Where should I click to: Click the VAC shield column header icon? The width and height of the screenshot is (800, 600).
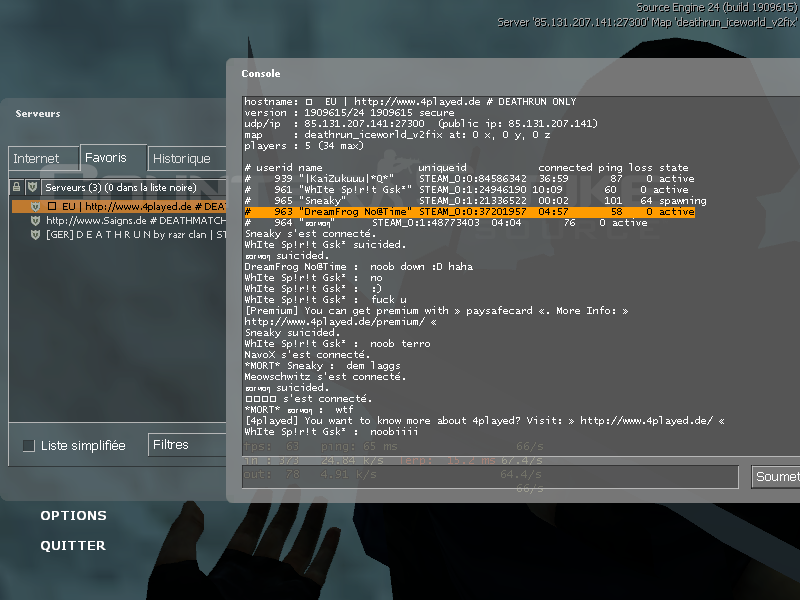(x=32, y=187)
